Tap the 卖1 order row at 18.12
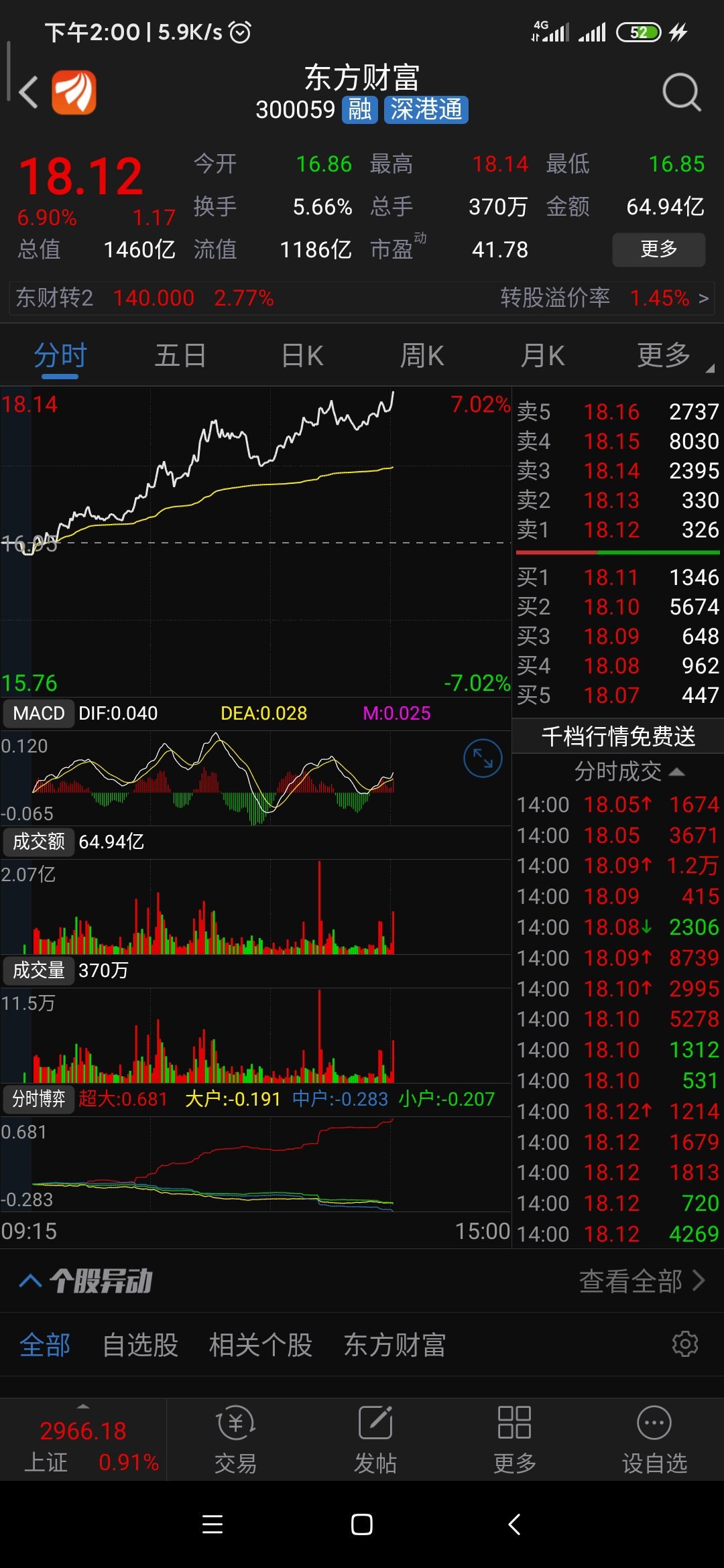The width and height of the screenshot is (724, 1568). [x=617, y=529]
